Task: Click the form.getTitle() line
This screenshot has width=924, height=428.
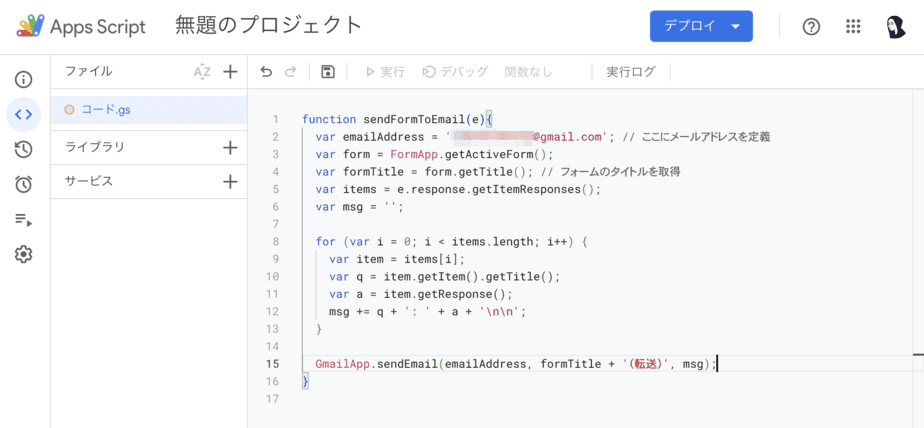Action: 499,172
